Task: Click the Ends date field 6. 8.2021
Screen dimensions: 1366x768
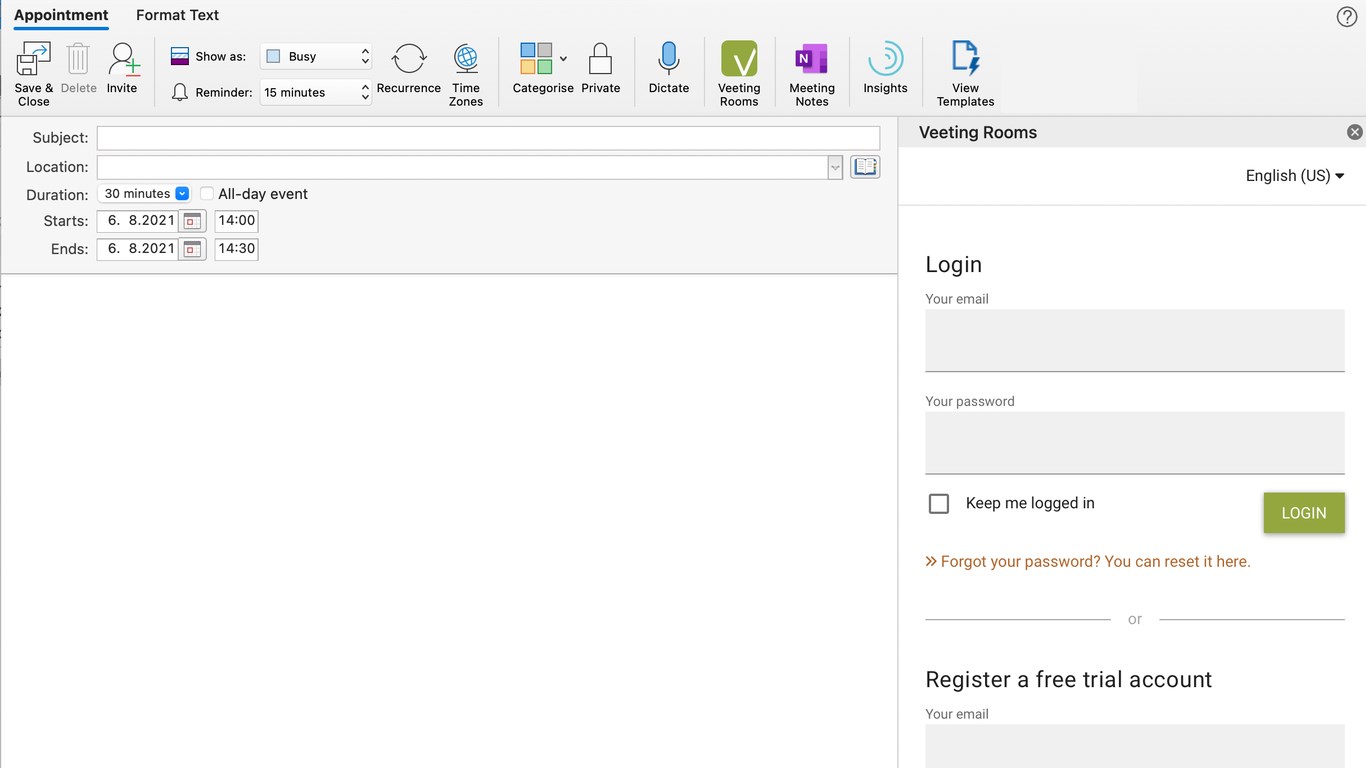Action: point(138,249)
